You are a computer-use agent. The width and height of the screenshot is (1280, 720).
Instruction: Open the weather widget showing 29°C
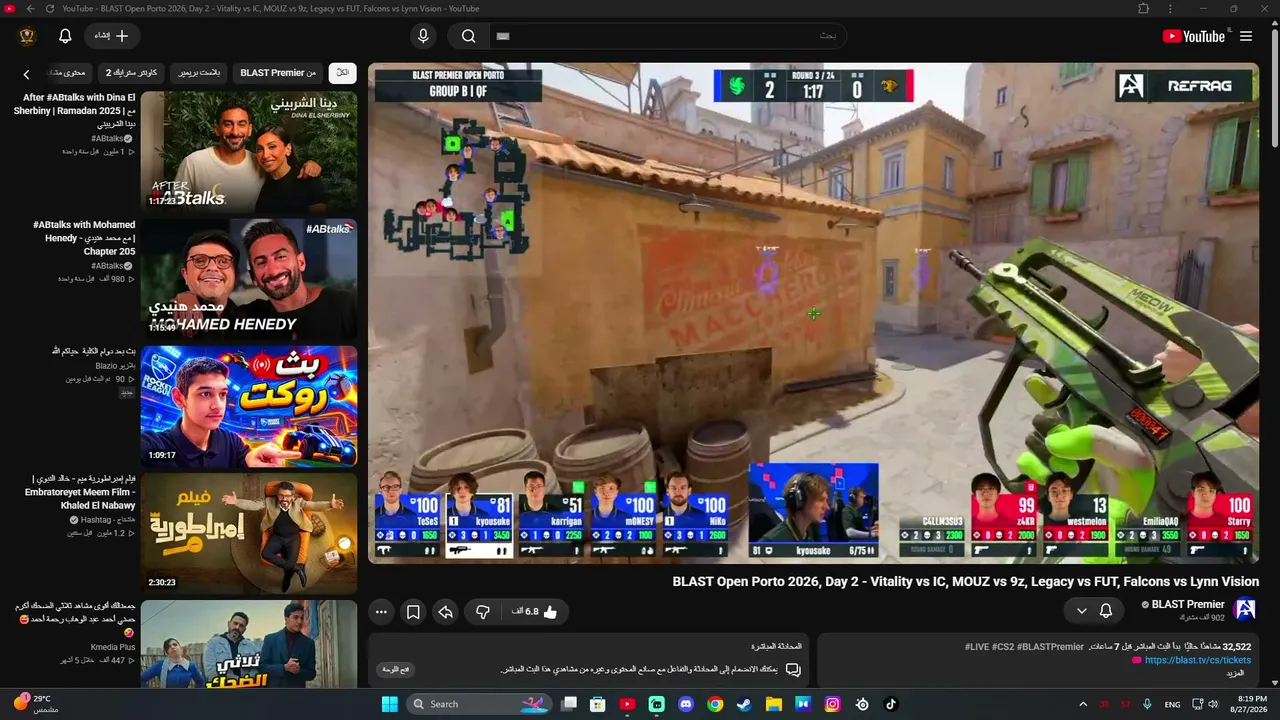point(36,703)
